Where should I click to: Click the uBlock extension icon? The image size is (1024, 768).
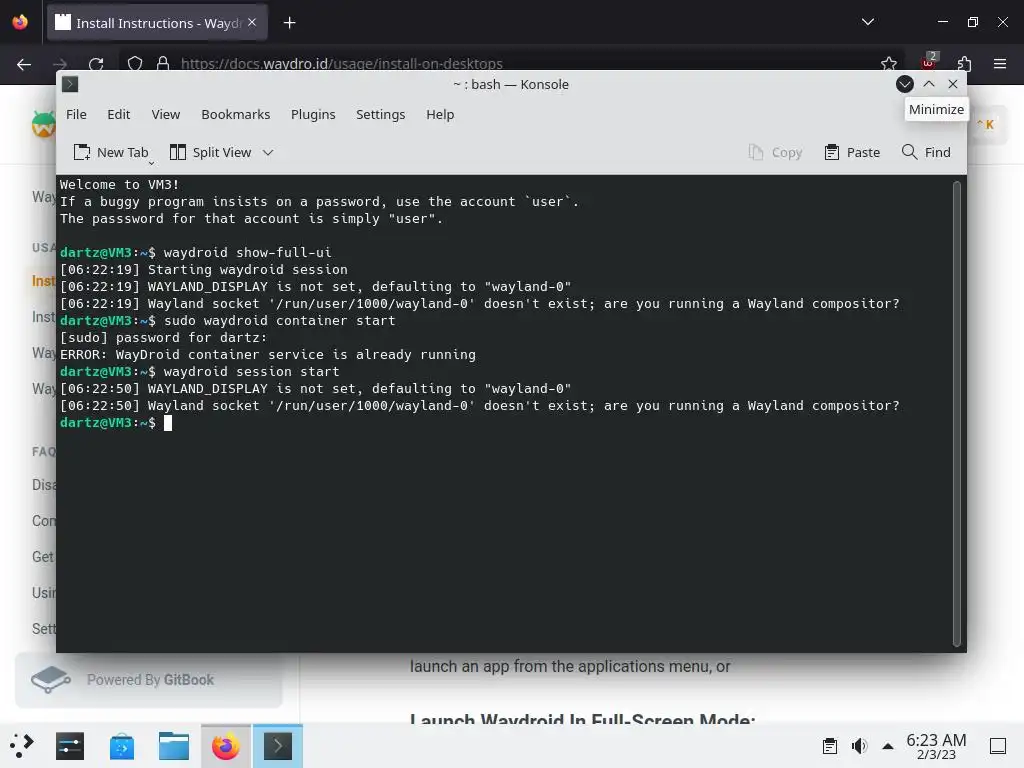tap(929, 61)
